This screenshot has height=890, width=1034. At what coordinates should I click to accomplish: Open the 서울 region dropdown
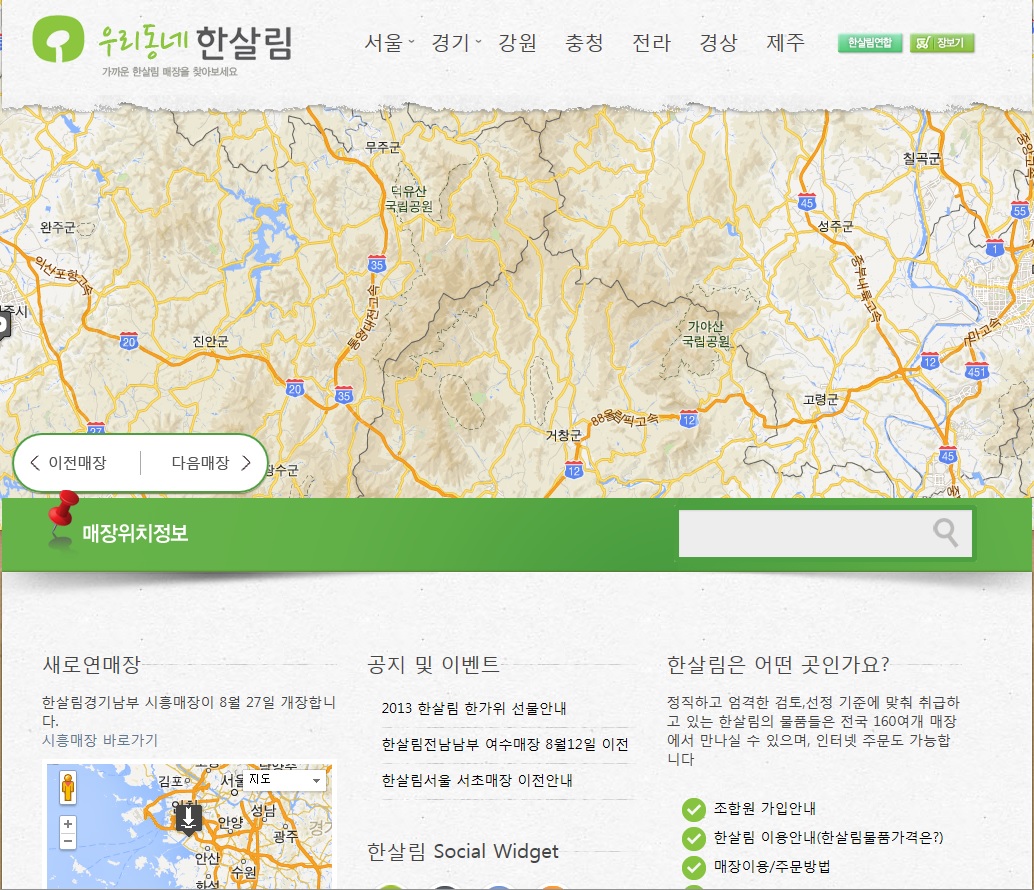389,43
